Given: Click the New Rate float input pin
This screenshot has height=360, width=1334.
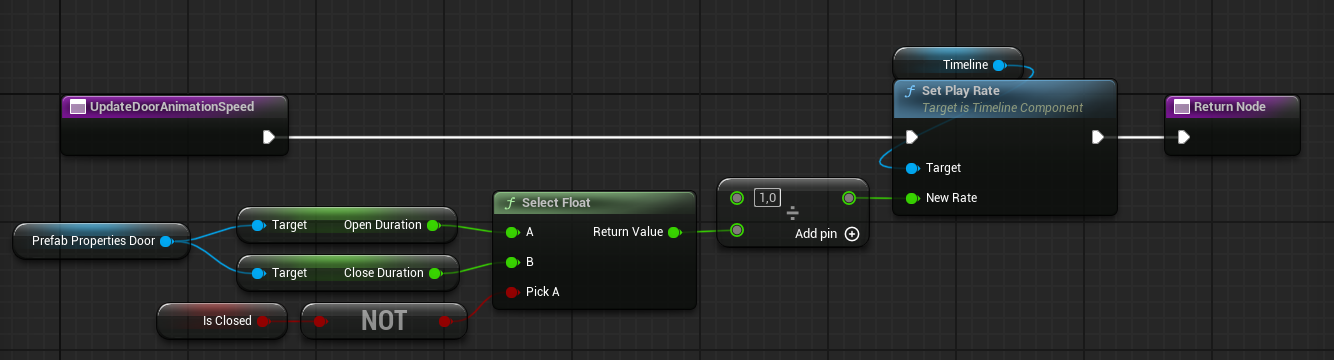Looking at the screenshot, I should 911,198.
